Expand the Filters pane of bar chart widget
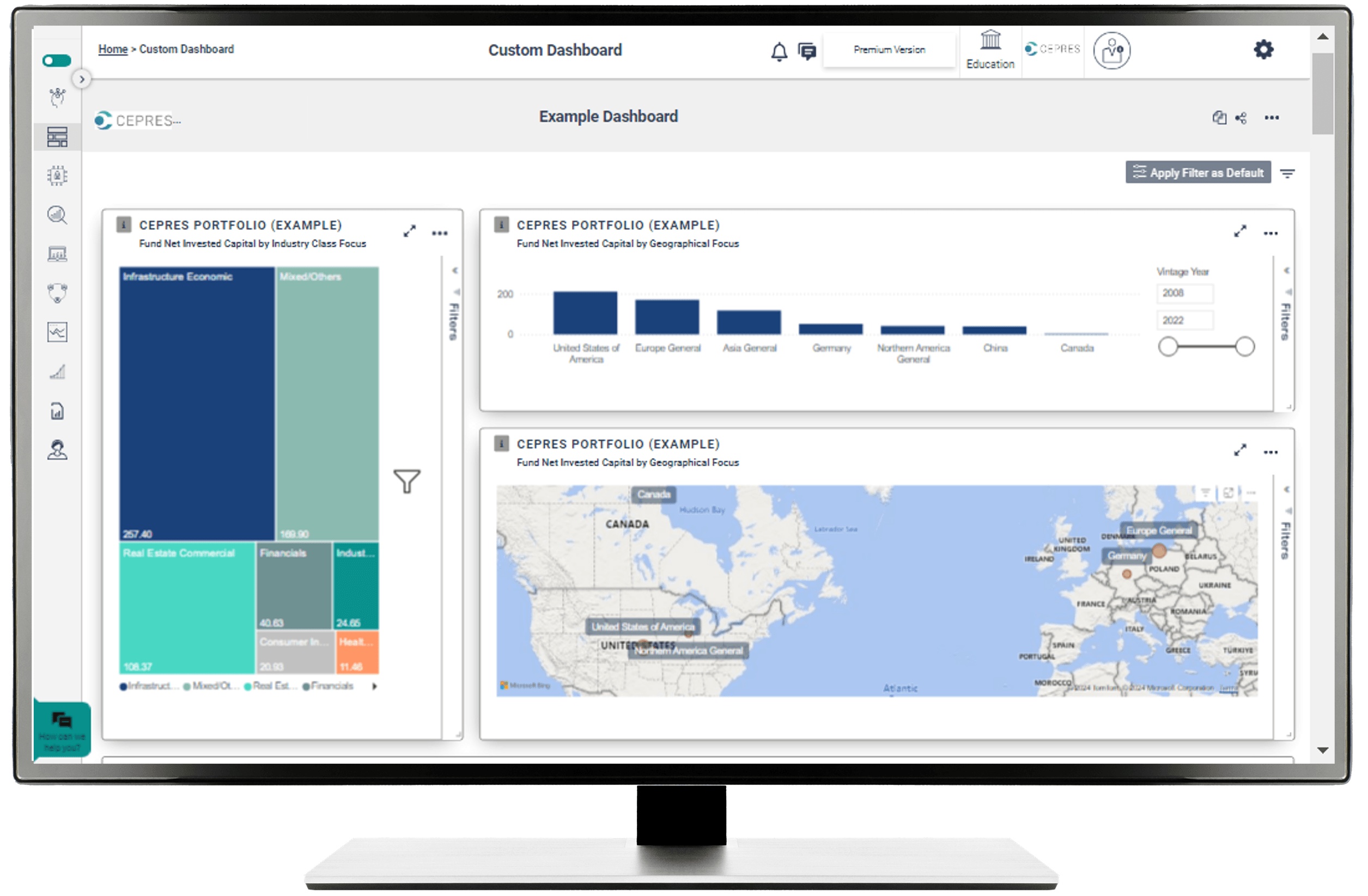Image resolution: width=1368 pixels, height=896 pixels. pyautogui.click(x=1288, y=271)
